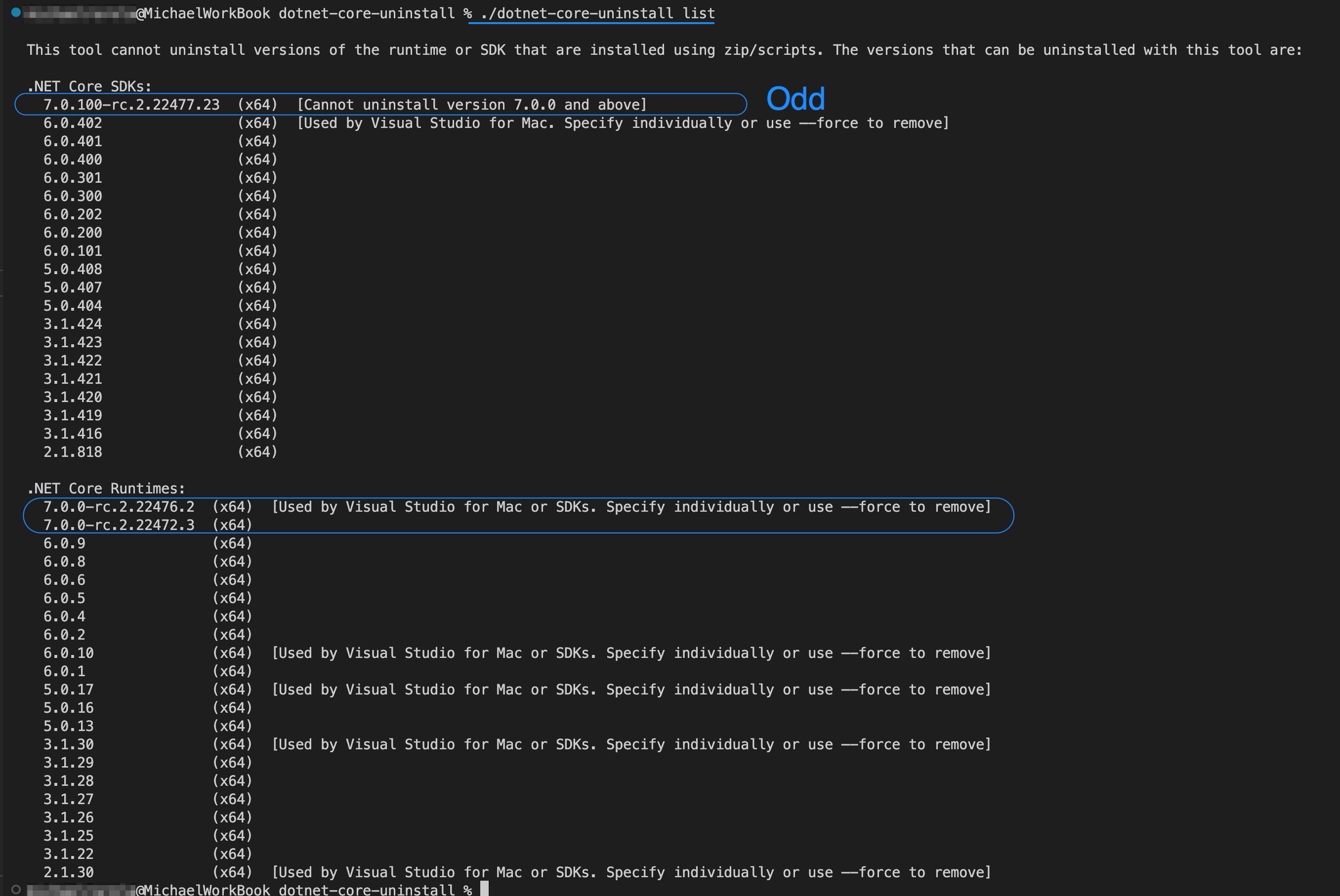Click runtime version 3.1.30 entry
1340x896 pixels.
tap(69, 744)
